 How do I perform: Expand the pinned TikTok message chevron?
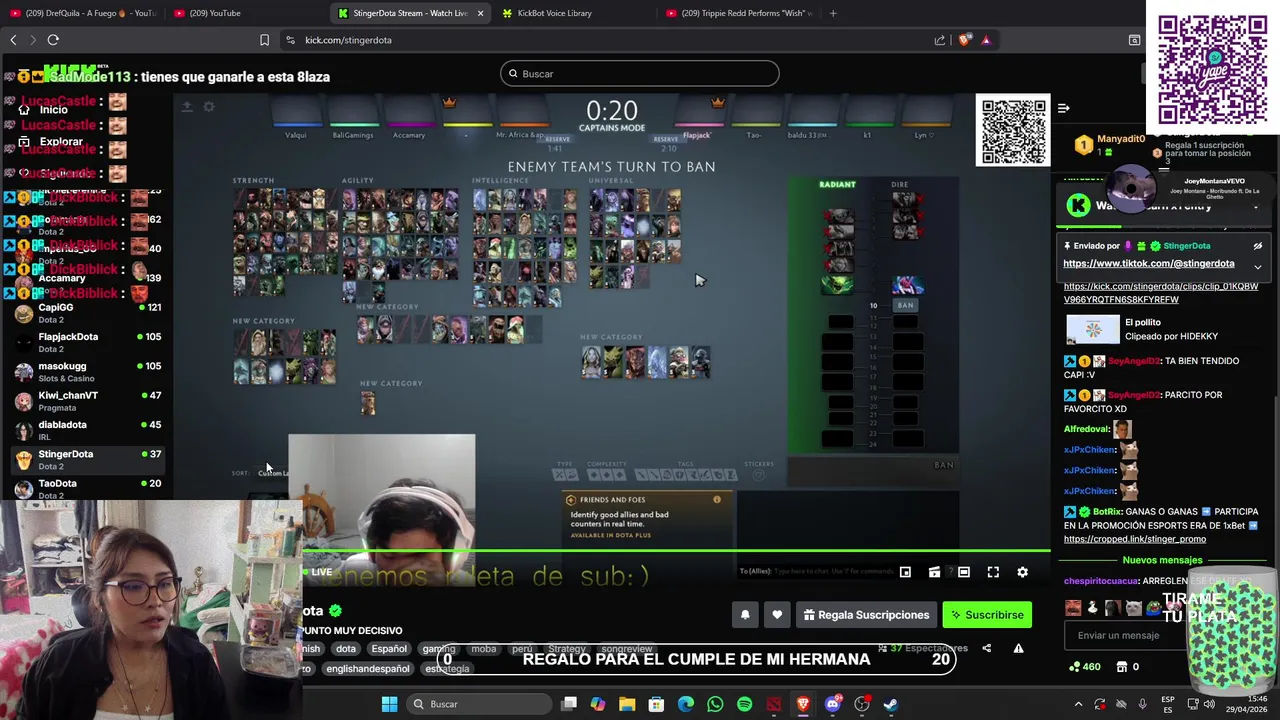pos(1258,267)
